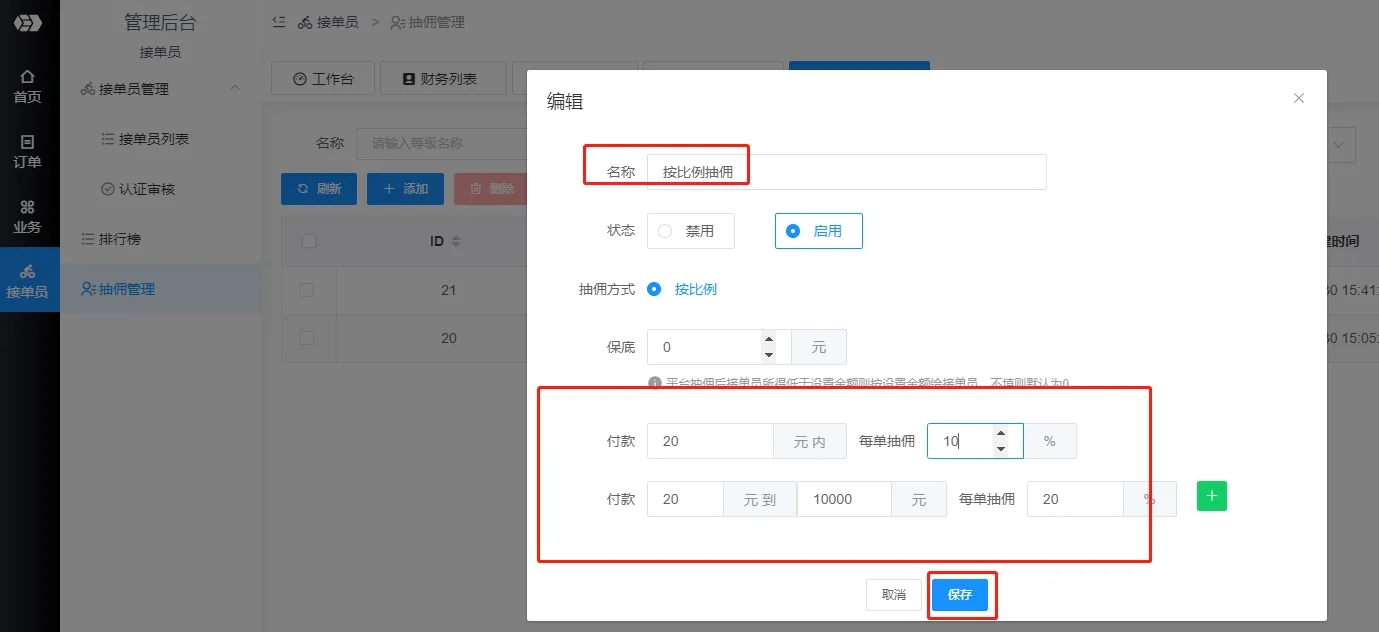Click the 取消 cancel button
1379x632 pixels.
(893, 594)
